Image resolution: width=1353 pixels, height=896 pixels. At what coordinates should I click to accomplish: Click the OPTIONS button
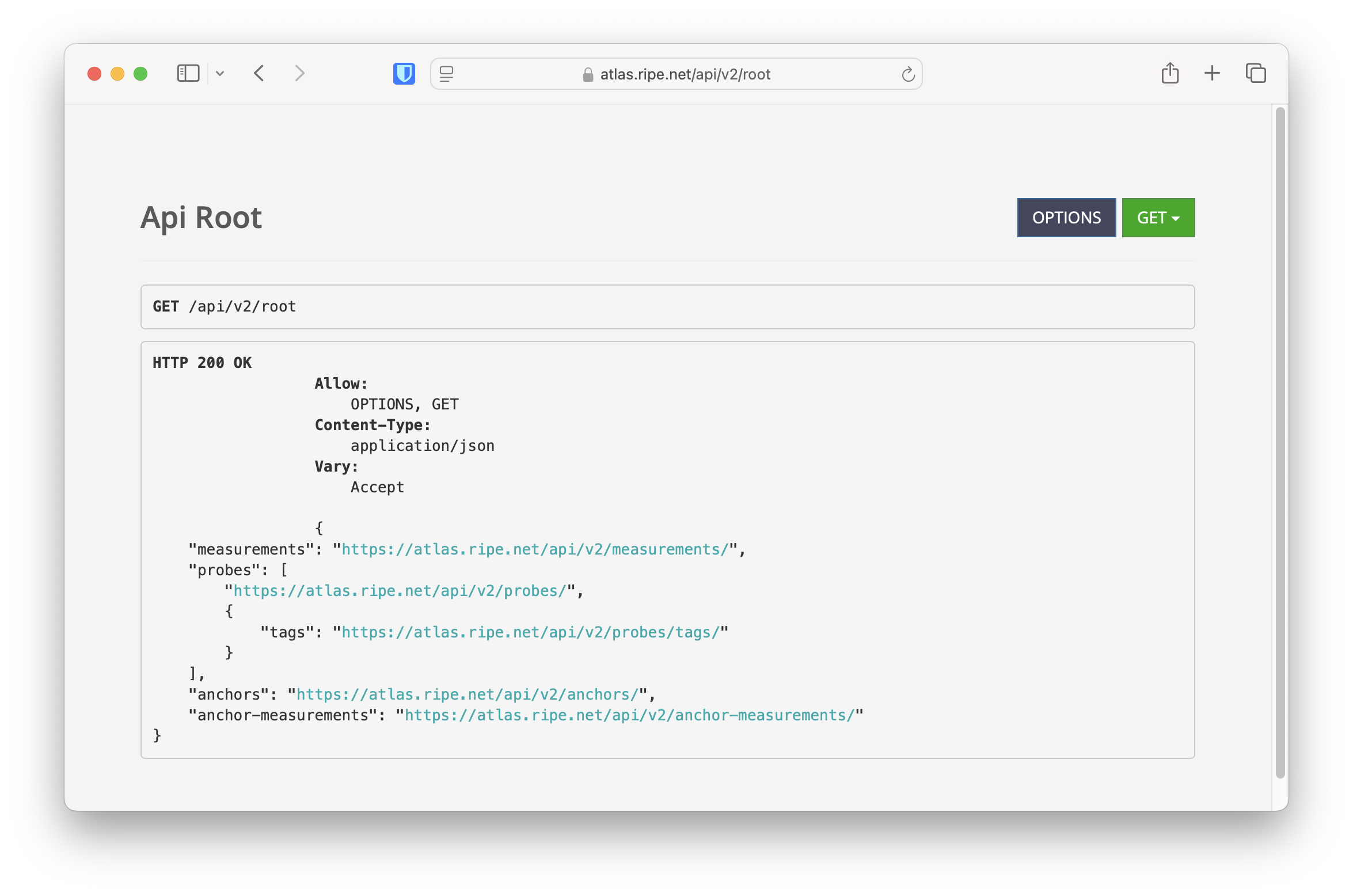coord(1066,218)
